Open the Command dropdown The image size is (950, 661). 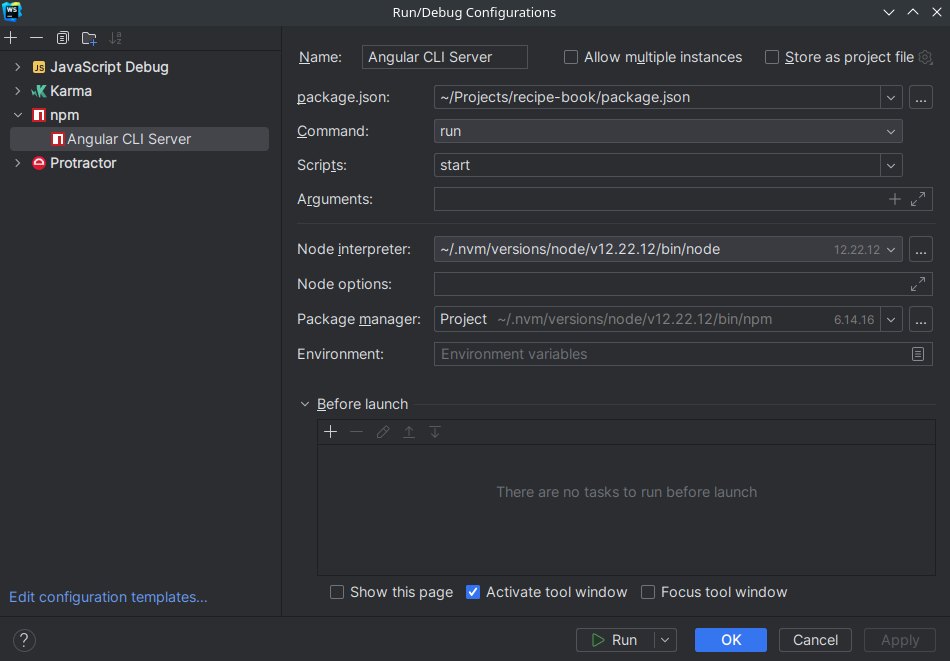890,131
